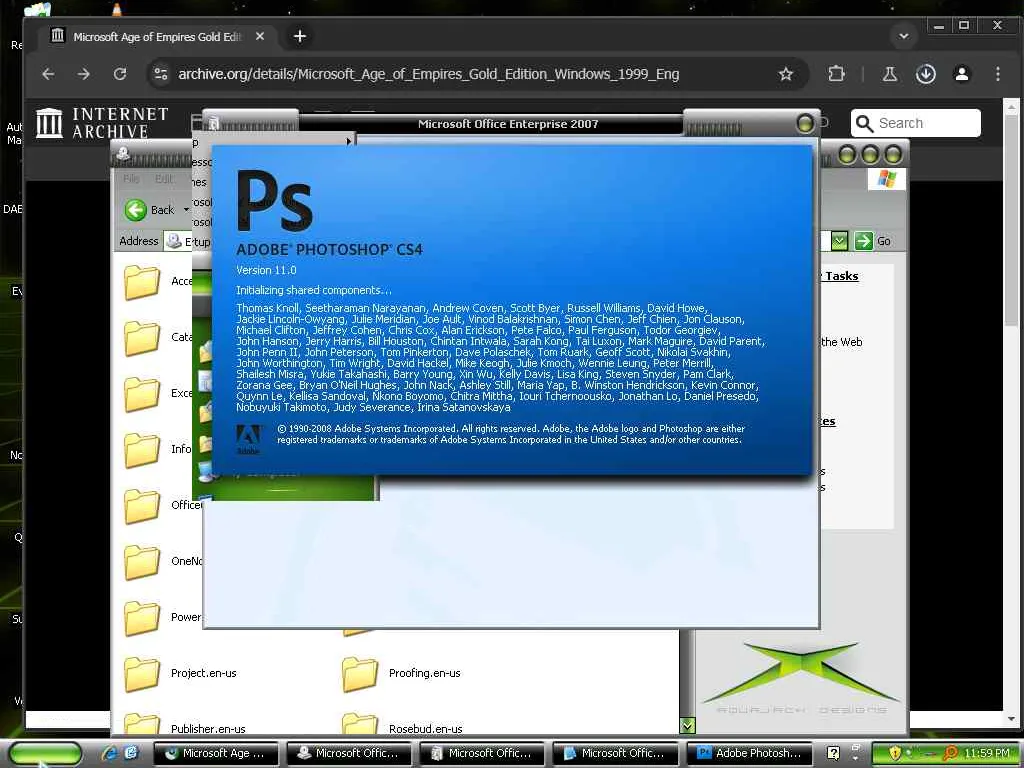The image size is (1024, 768).
Task: Switch to first Microsoft Offic... taskbar item
Action: coord(349,753)
